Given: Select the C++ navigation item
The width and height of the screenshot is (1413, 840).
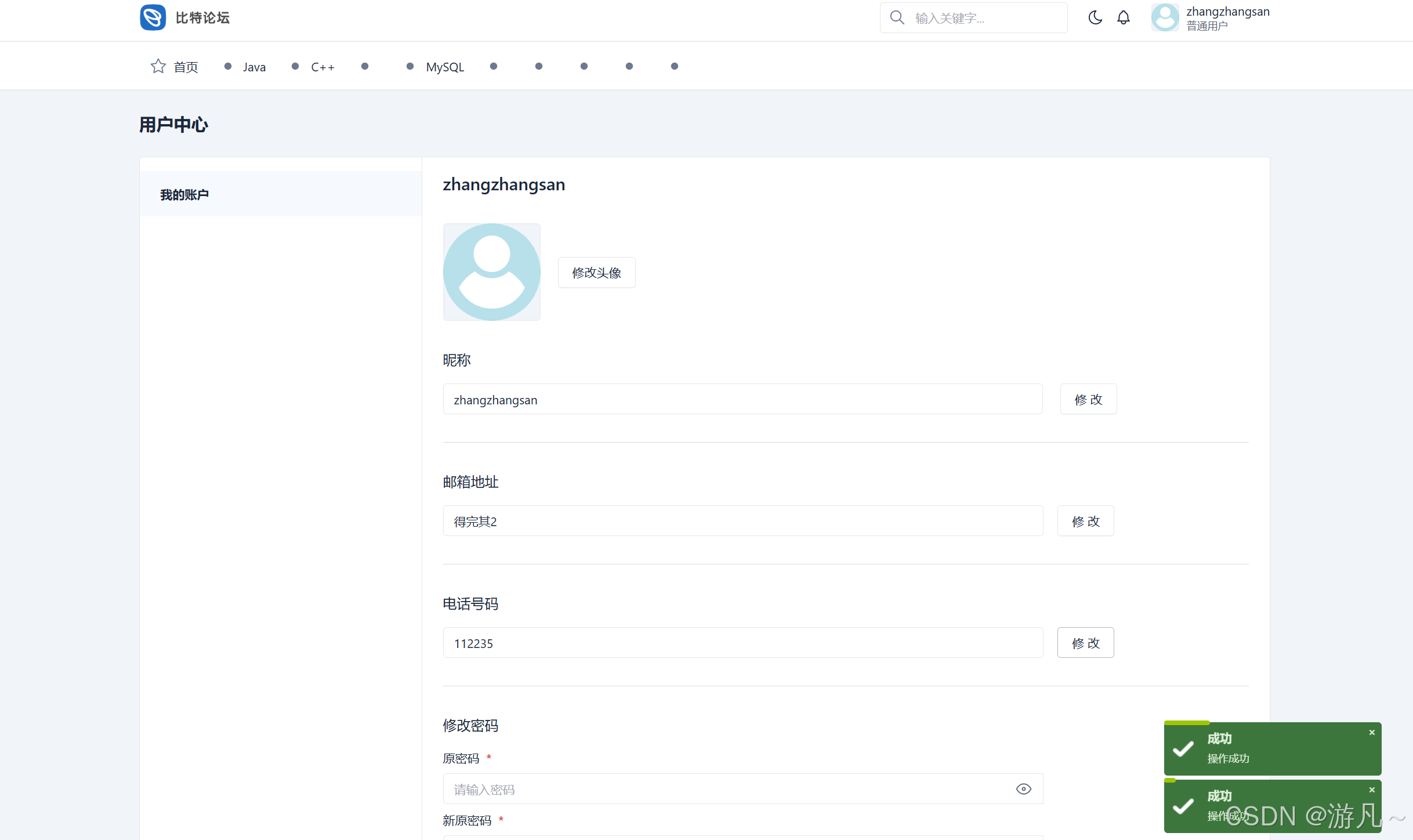Looking at the screenshot, I should coord(323,67).
